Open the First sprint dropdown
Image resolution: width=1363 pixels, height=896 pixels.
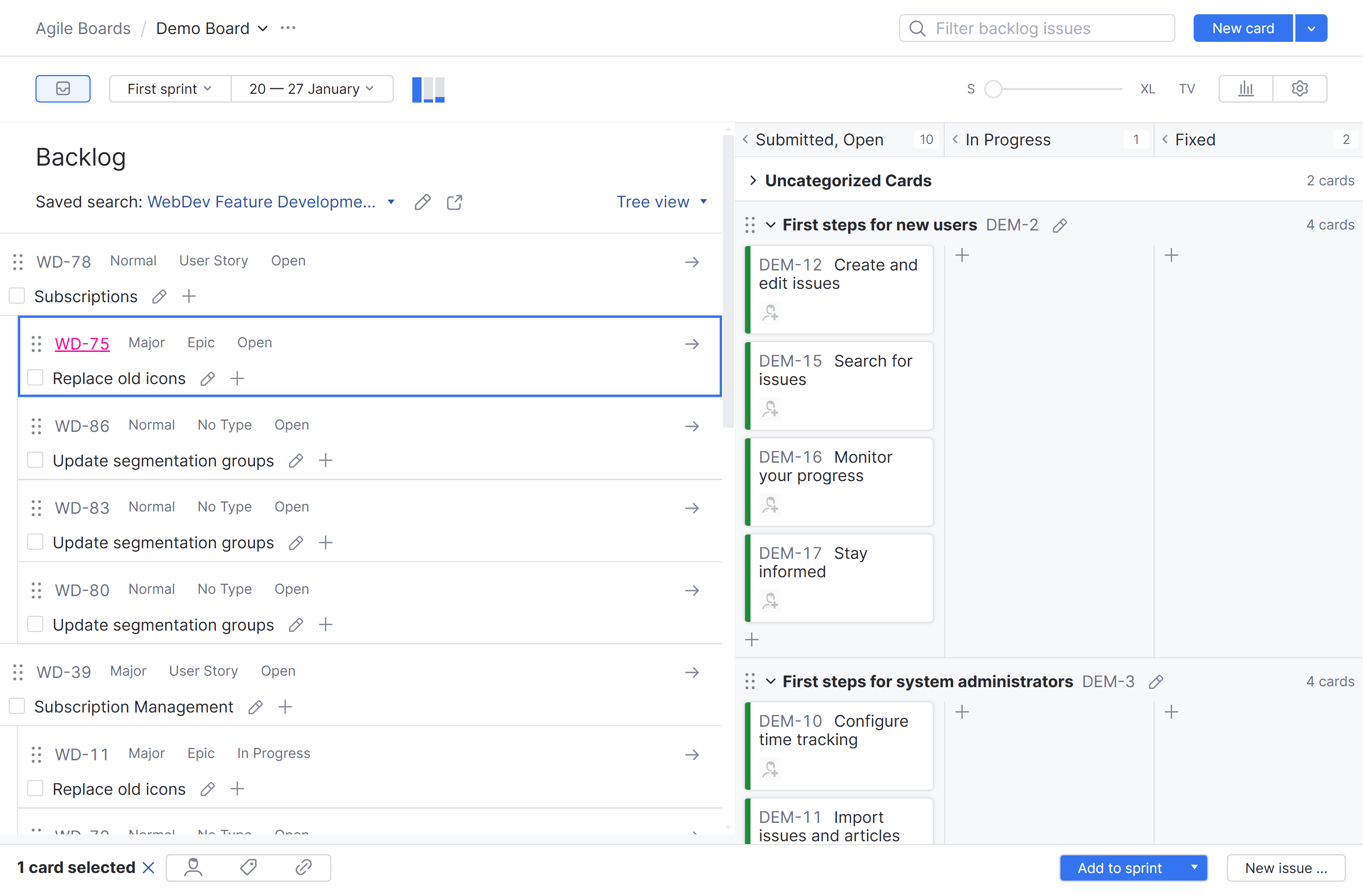tap(169, 89)
